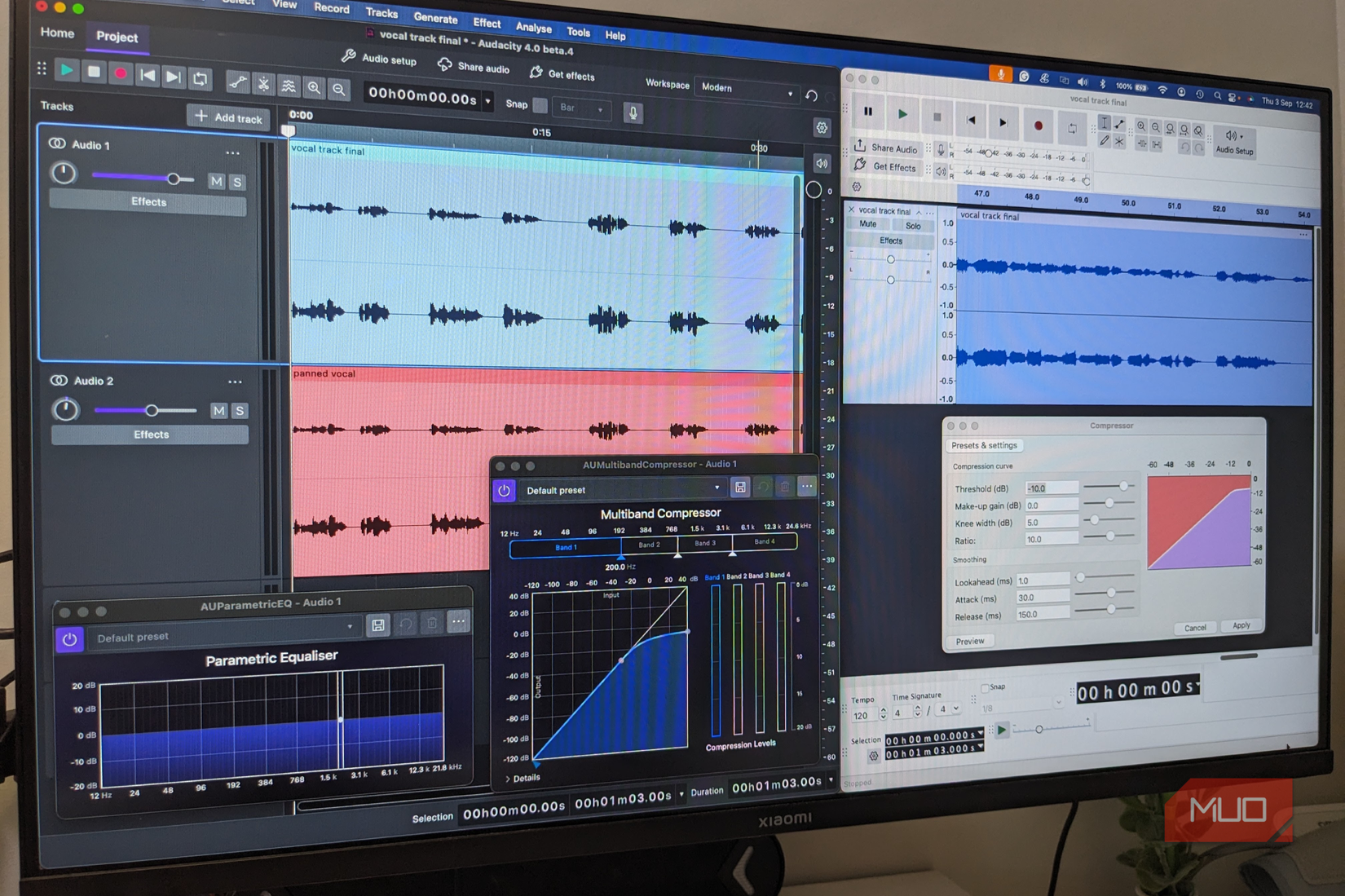The height and width of the screenshot is (896, 1345).
Task: Click the timeline settings gear icon
Action: (822, 127)
